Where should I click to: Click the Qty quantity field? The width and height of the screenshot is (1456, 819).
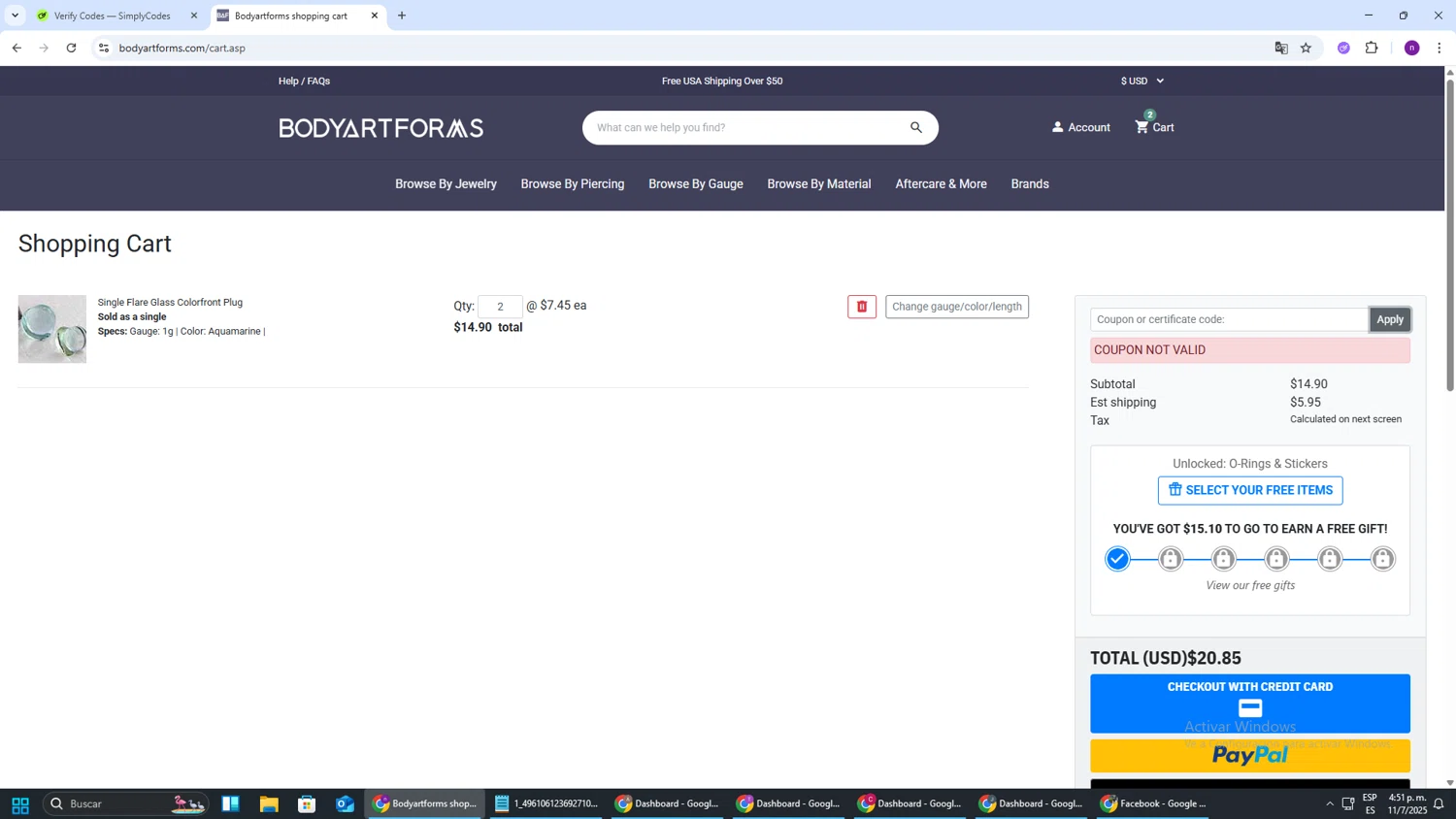click(x=500, y=307)
